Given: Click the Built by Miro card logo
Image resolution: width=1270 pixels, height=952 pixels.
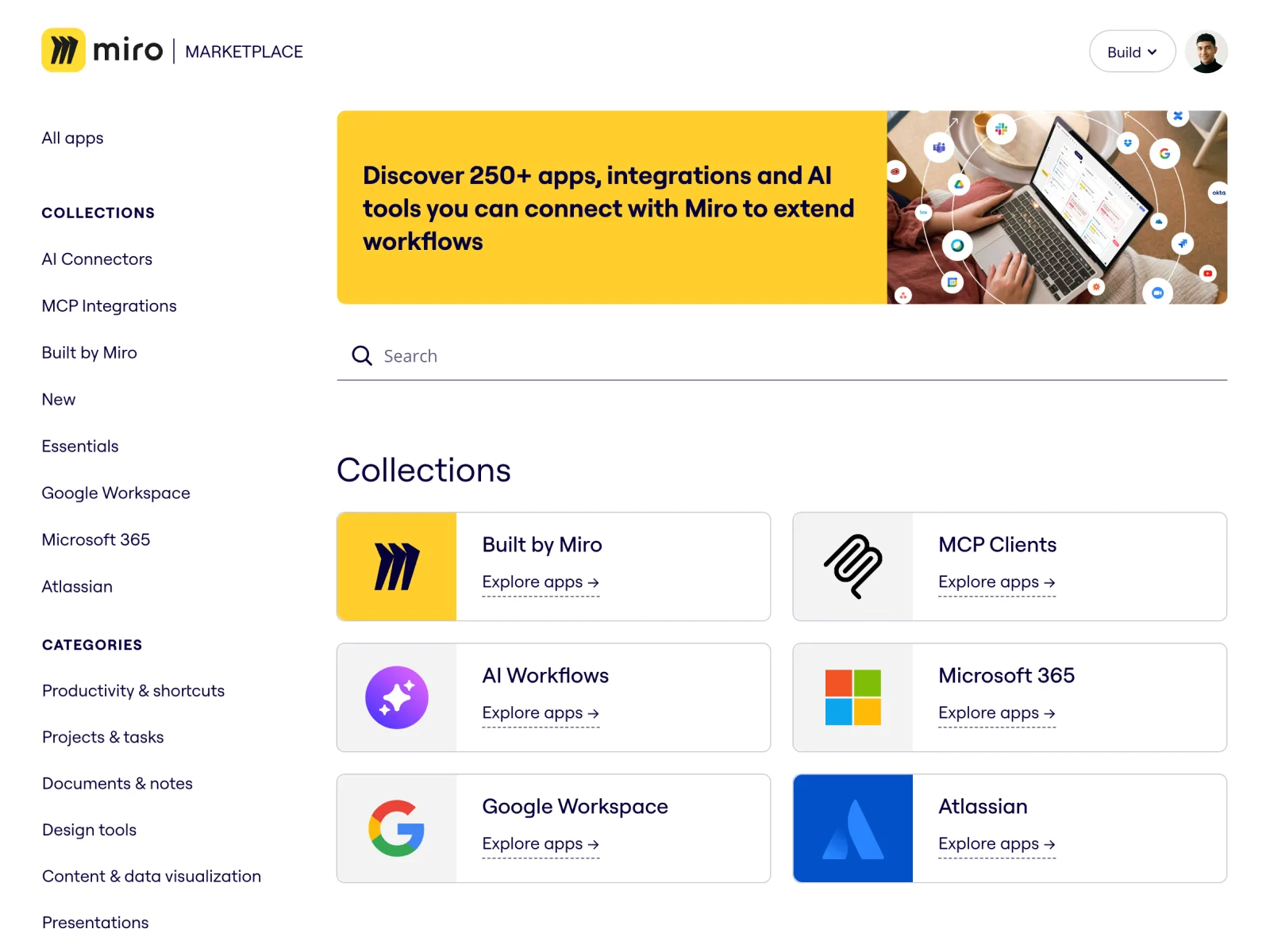Looking at the screenshot, I should 397,566.
